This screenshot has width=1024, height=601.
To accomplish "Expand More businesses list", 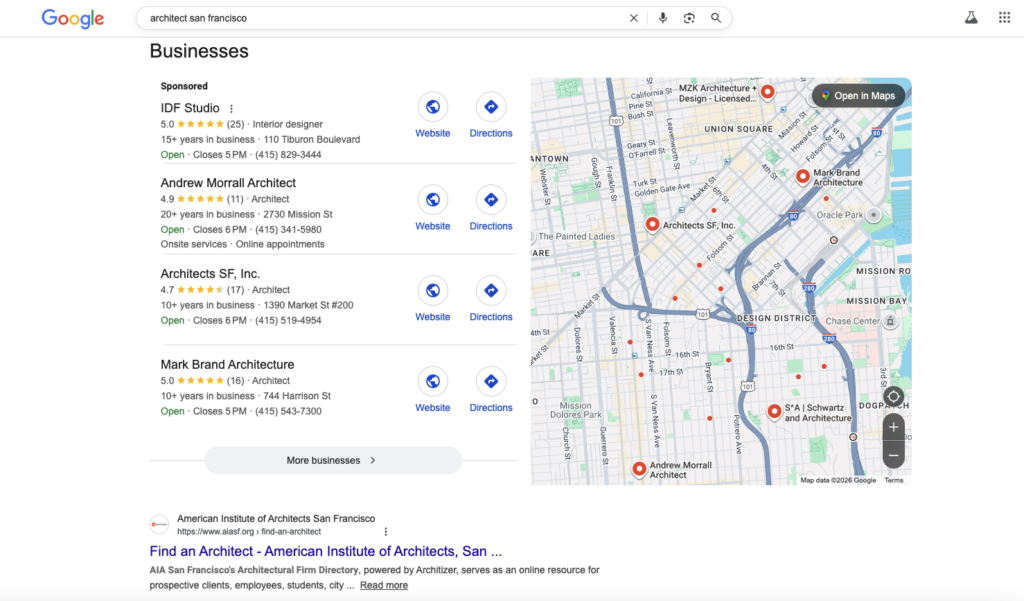I will pos(333,460).
